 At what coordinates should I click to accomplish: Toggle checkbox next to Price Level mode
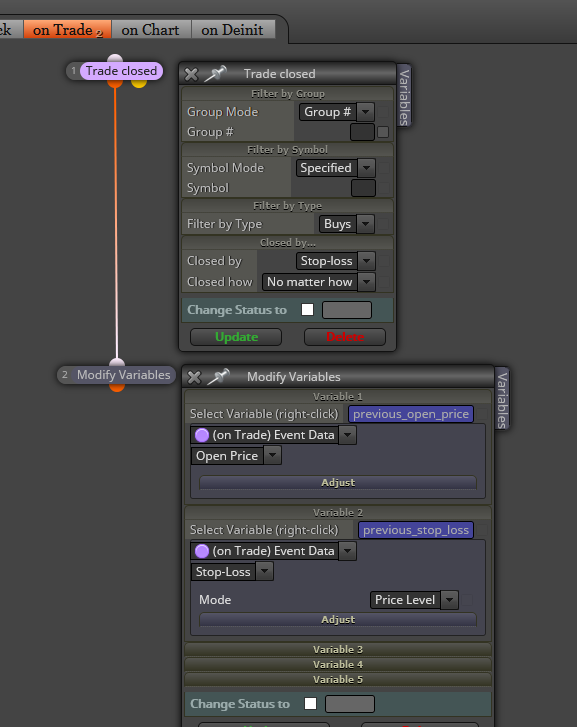pos(468,599)
